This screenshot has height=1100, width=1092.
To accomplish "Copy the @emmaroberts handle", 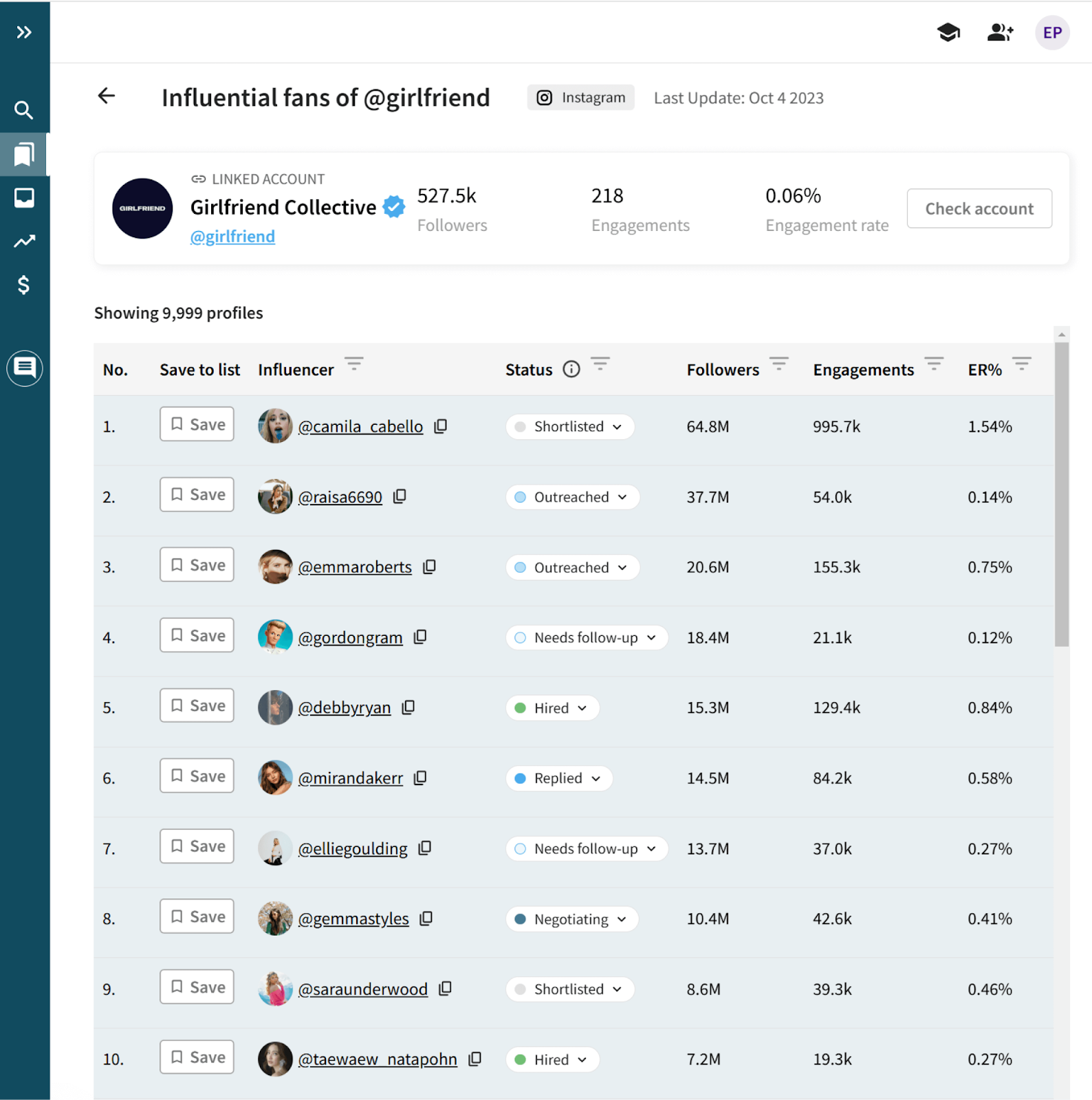I will pos(430,566).
